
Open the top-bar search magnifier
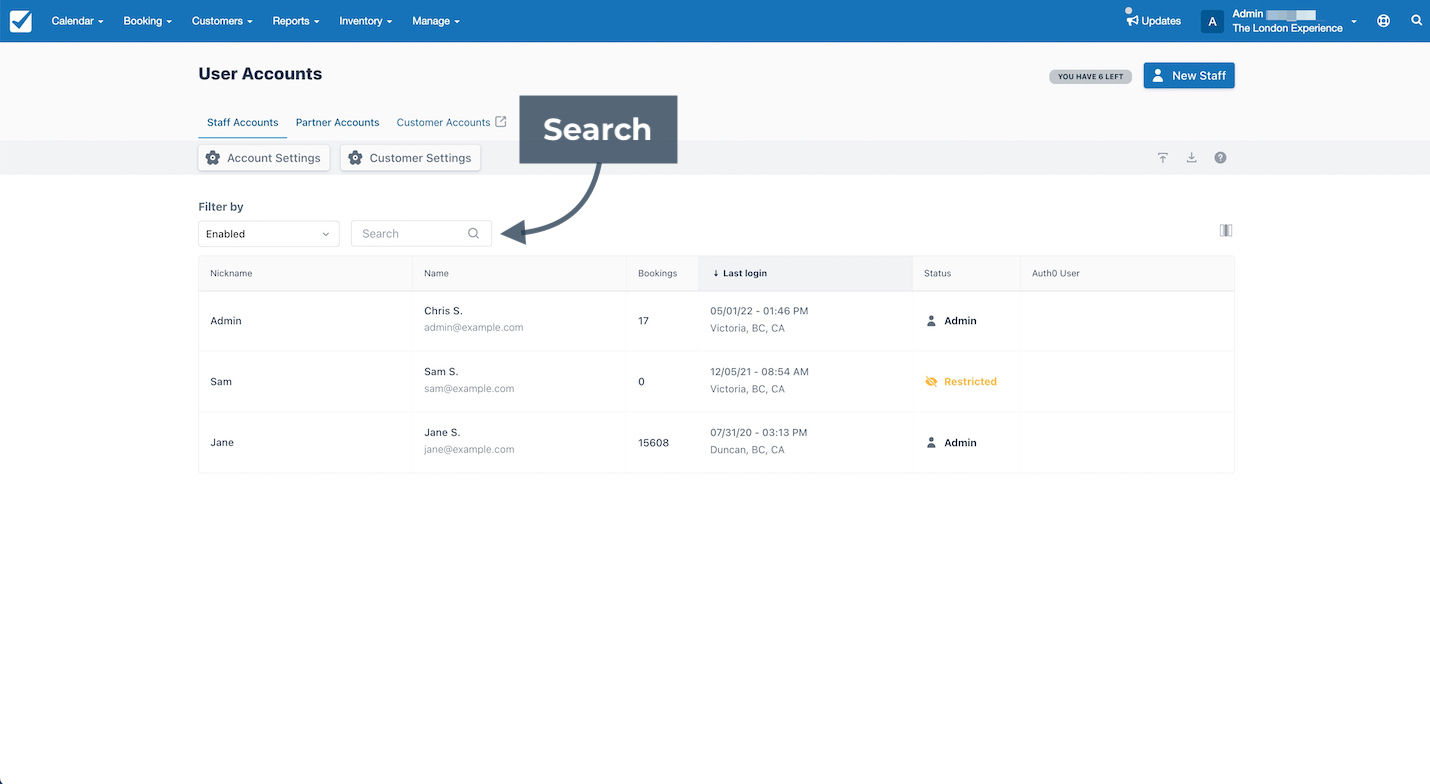pos(1417,20)
